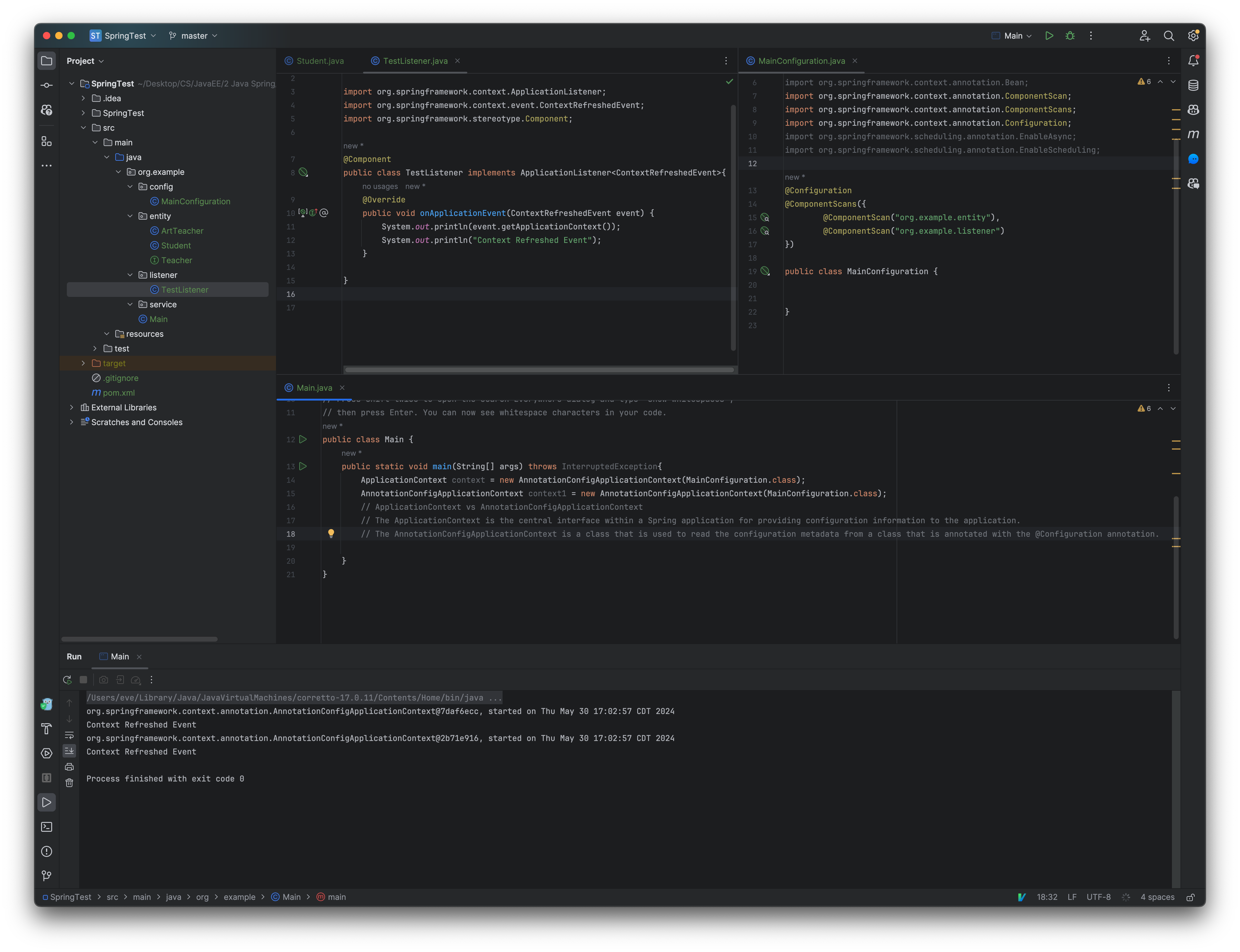This screenshot has height=952, width=1240.
Task: Toggle the Project tool window
Action: pyautogui.click(x=46, y=61)
